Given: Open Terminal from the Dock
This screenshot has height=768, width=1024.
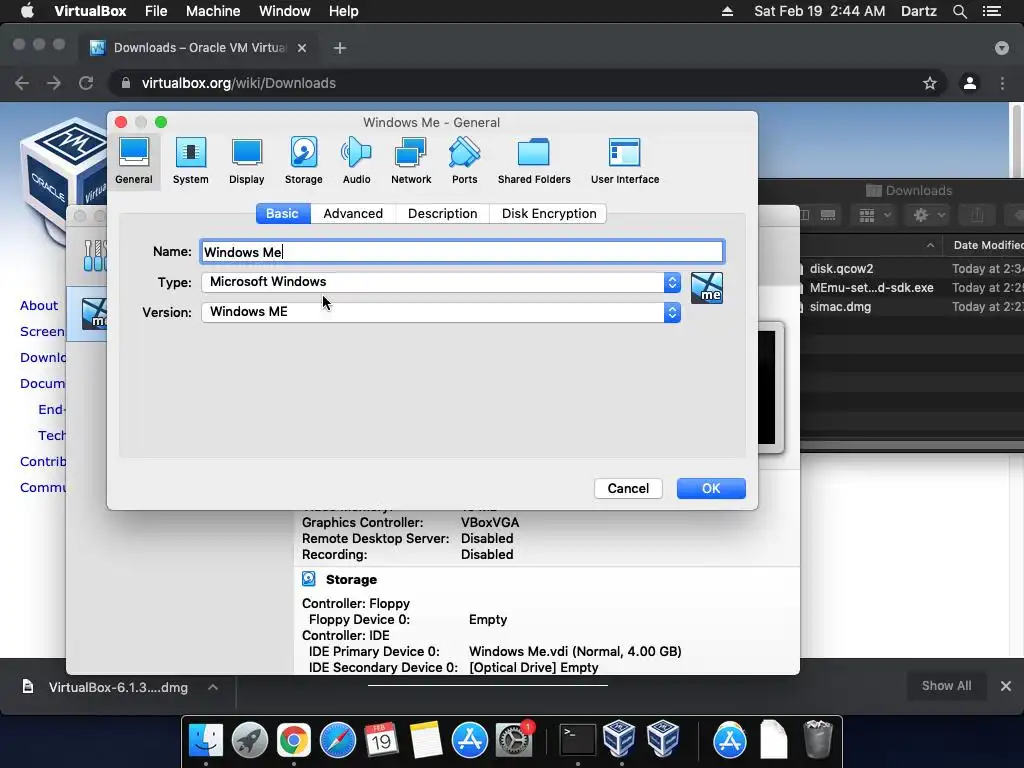Looking at the screenshot, I should click(x=578, y=740).
